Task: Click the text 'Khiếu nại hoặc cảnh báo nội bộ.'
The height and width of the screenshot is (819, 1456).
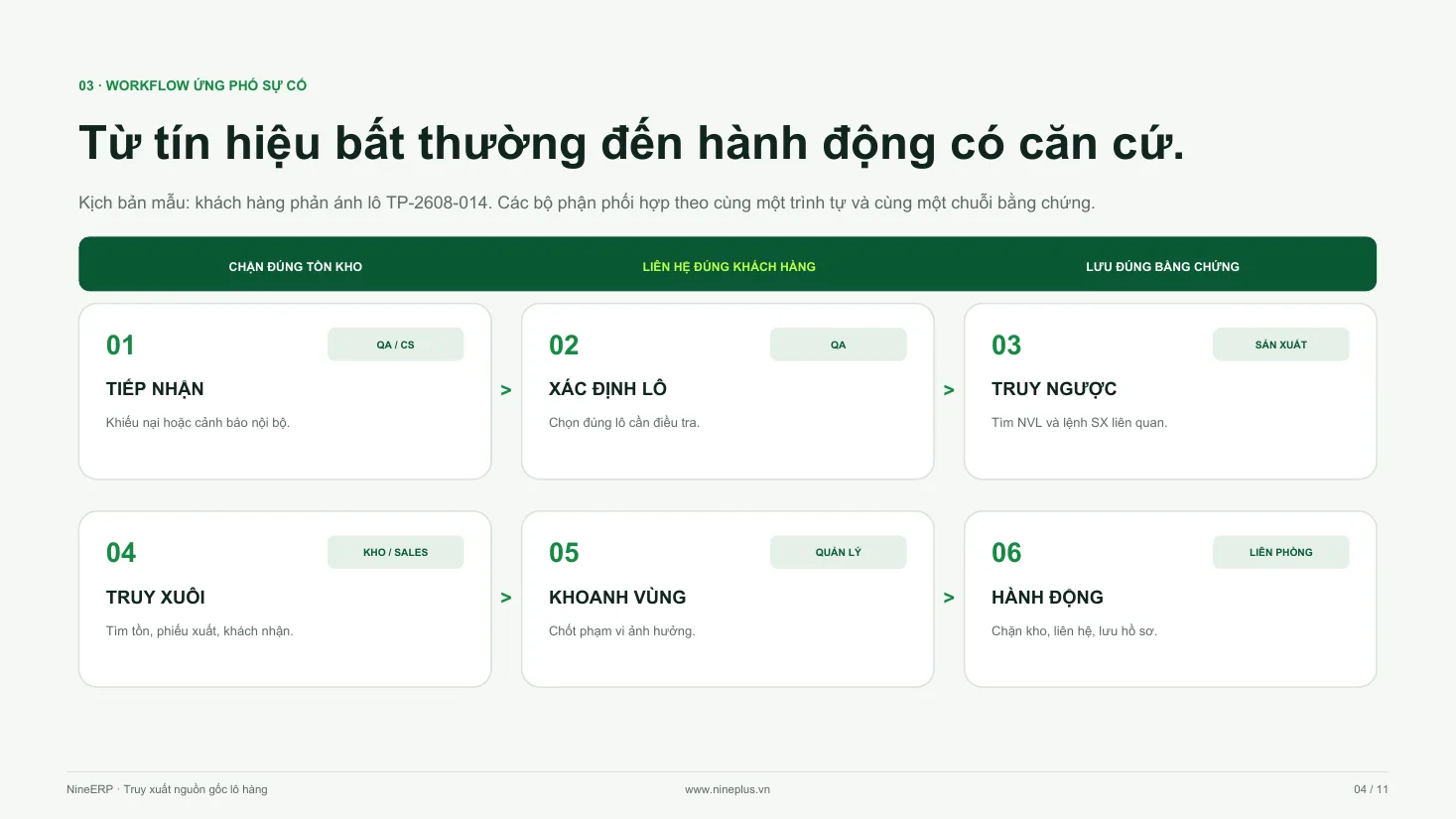Action: click(x=199, y=423)
